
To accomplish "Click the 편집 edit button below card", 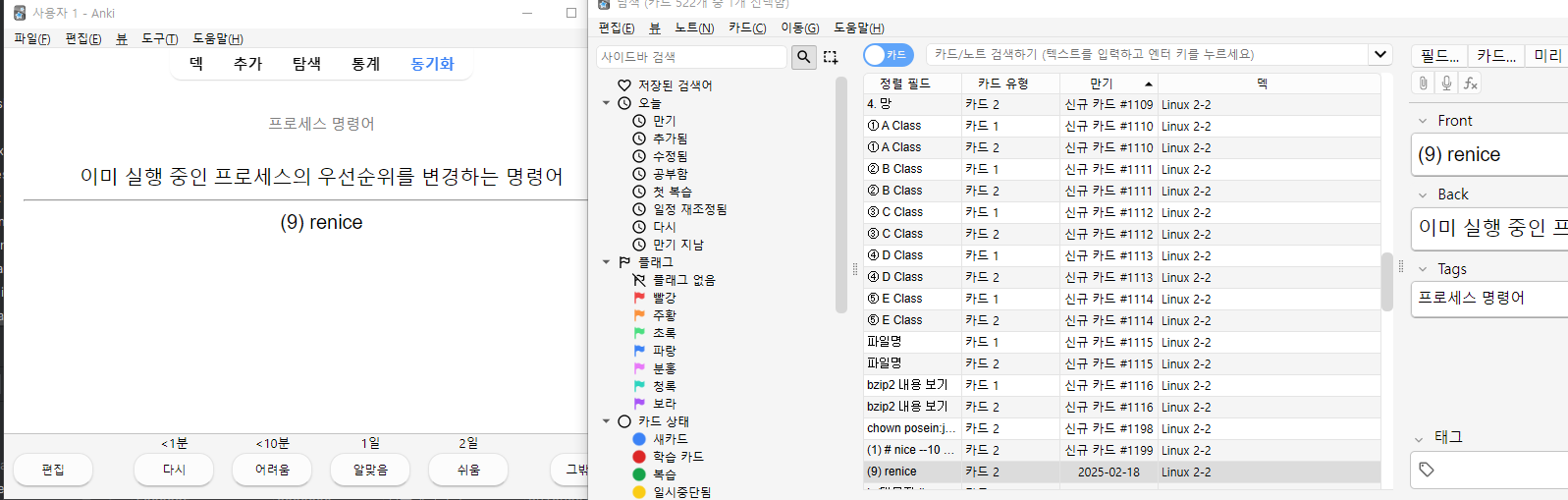I will pos(53,470).
